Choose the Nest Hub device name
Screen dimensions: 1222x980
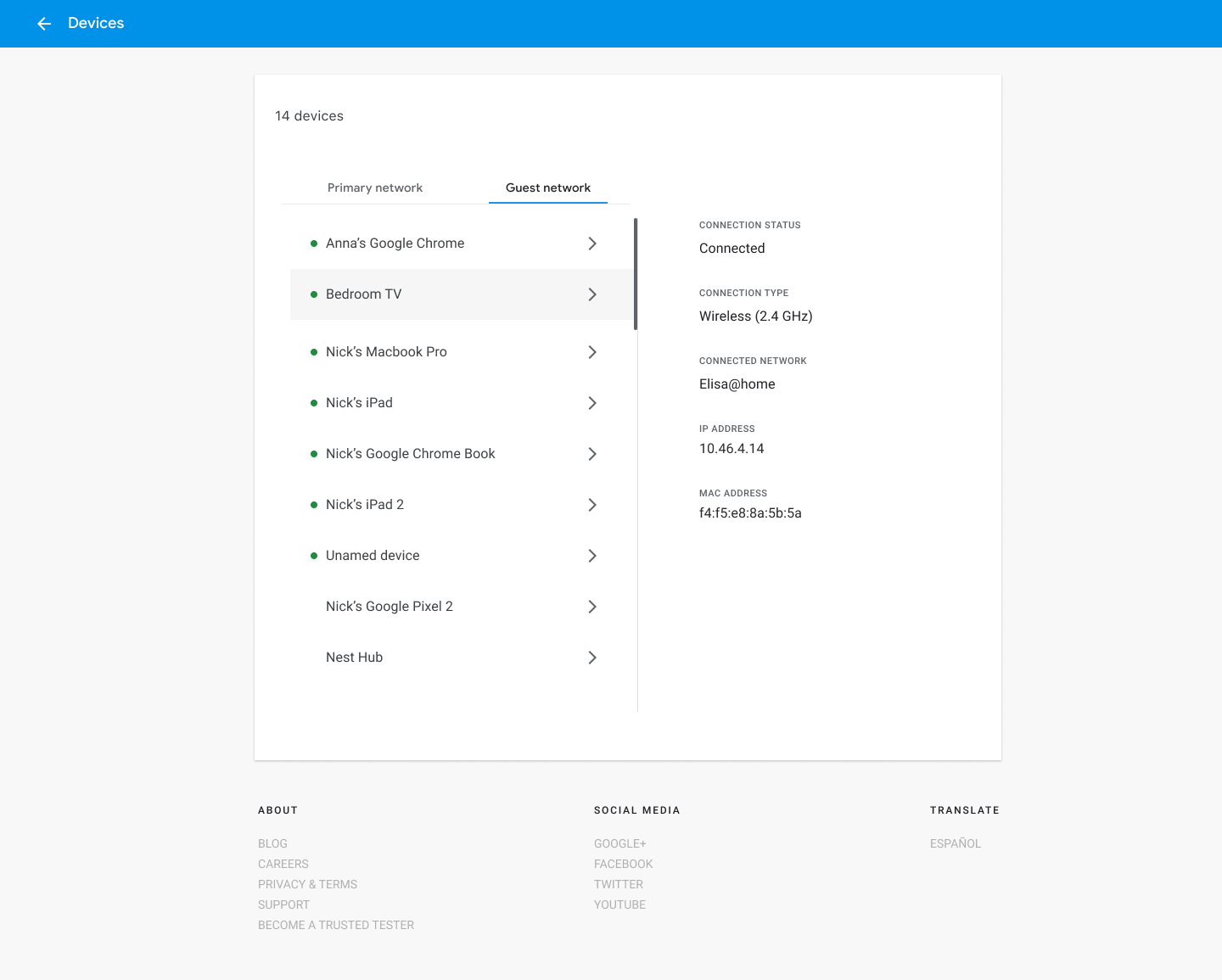click(354, 658)
